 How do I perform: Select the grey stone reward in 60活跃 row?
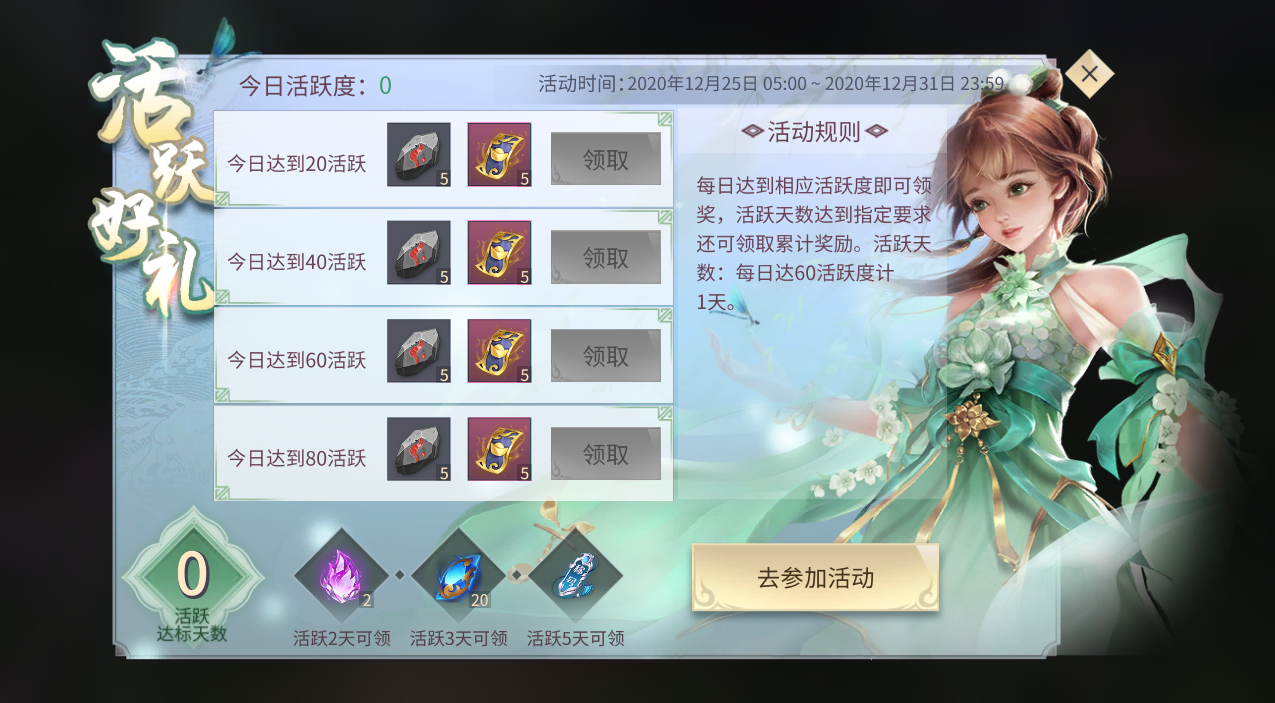coord(419,351)
